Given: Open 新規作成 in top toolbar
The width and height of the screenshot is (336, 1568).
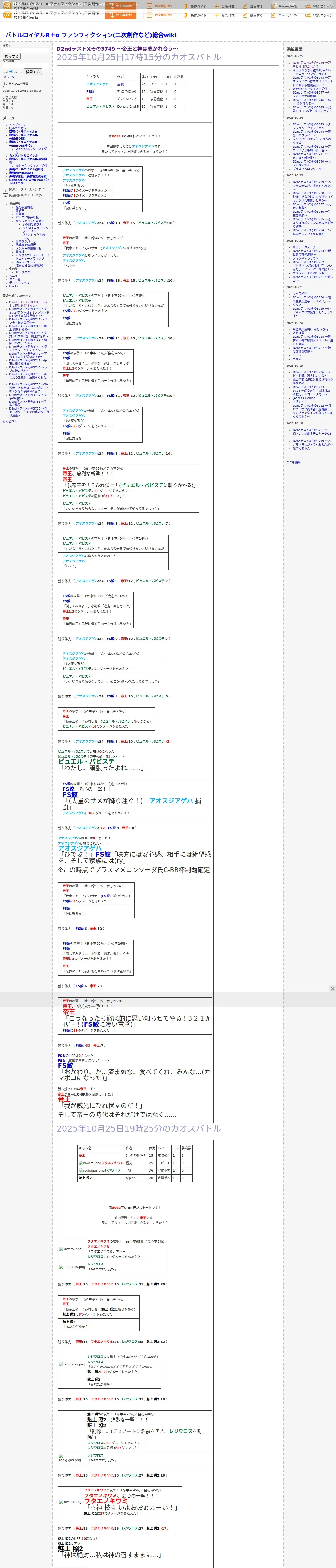Looking at the screenshot, I should (225, 6).
